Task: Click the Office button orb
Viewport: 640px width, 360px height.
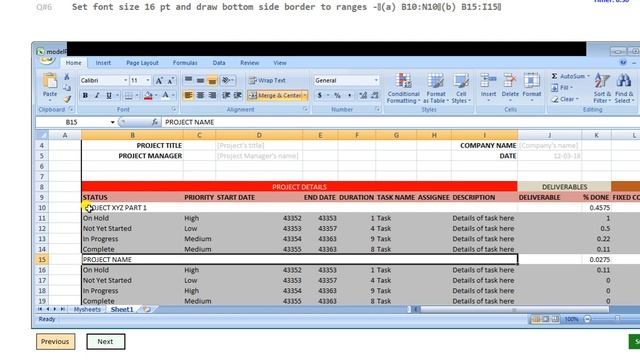Action: [x=47, y=60]
